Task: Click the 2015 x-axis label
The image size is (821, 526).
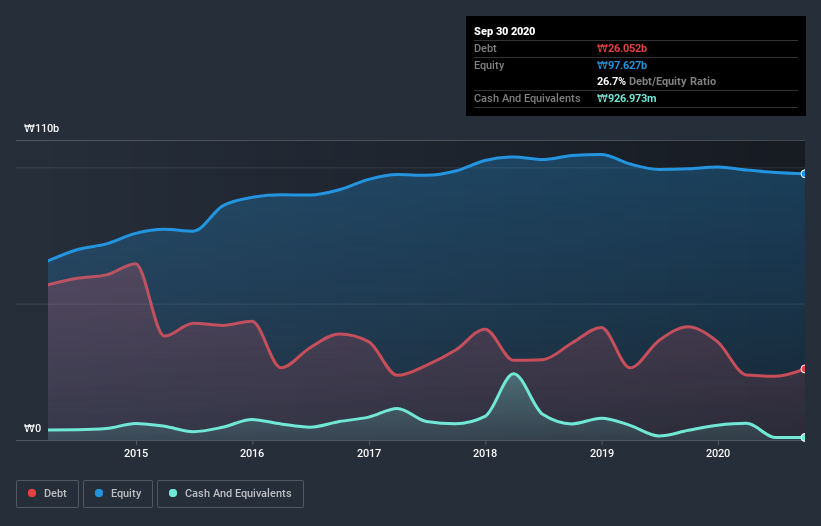Action: click(136, 453)
